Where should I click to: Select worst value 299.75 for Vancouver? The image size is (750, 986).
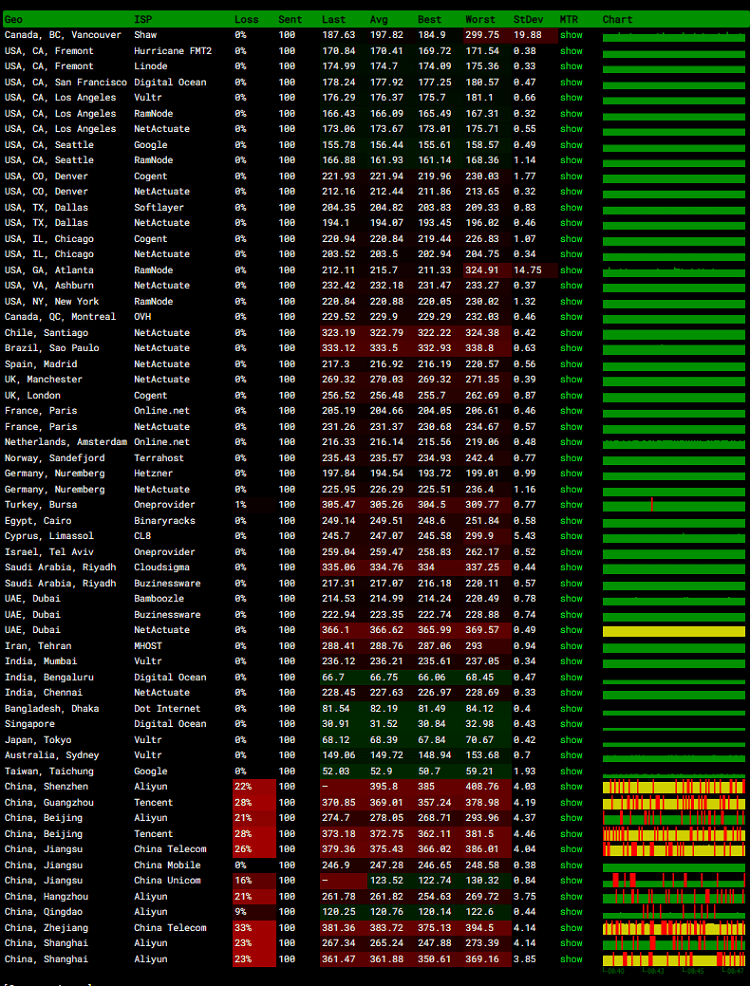coord(487,35)
